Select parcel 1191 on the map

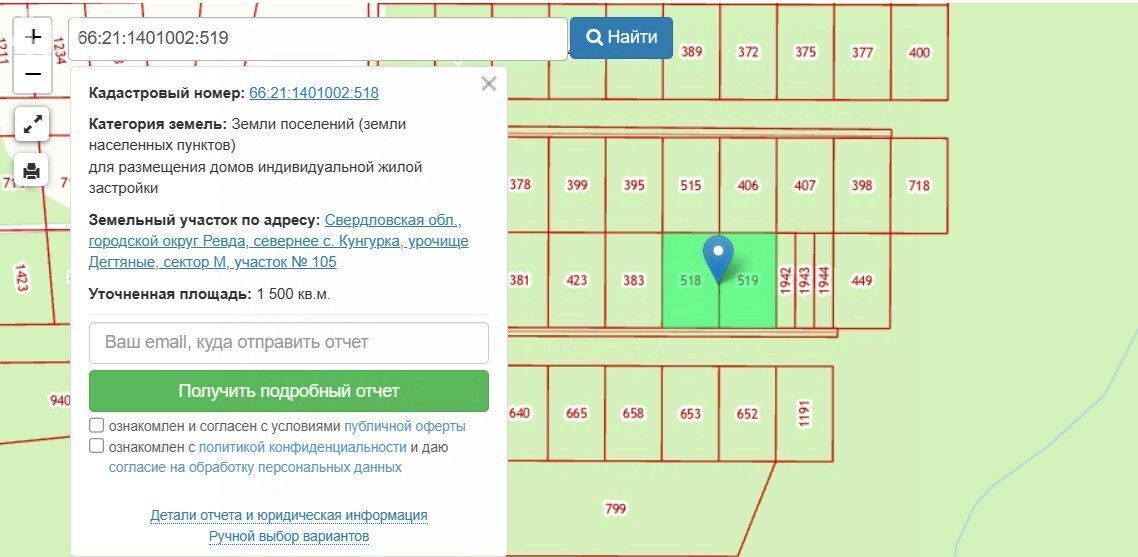point(804,413)
